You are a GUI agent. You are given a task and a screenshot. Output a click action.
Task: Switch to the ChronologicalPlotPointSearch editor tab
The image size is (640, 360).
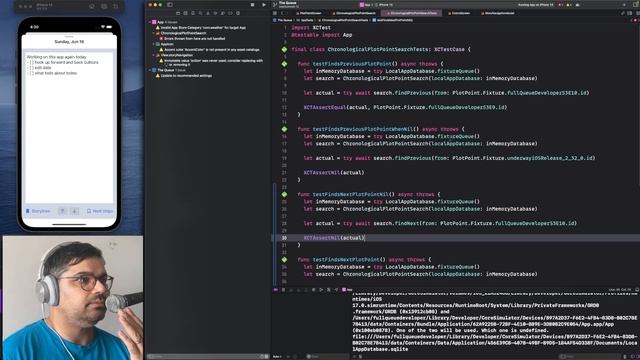click(355, 13)
